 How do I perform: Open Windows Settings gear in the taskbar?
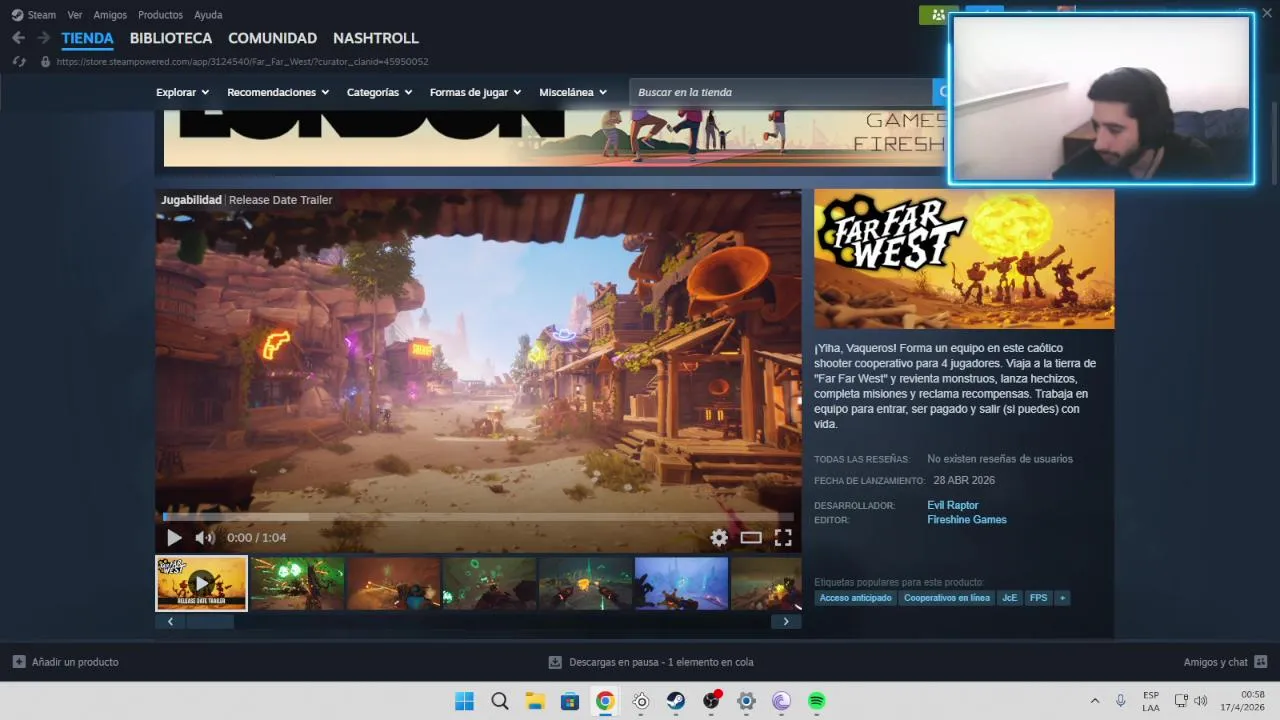coord(746,701)
